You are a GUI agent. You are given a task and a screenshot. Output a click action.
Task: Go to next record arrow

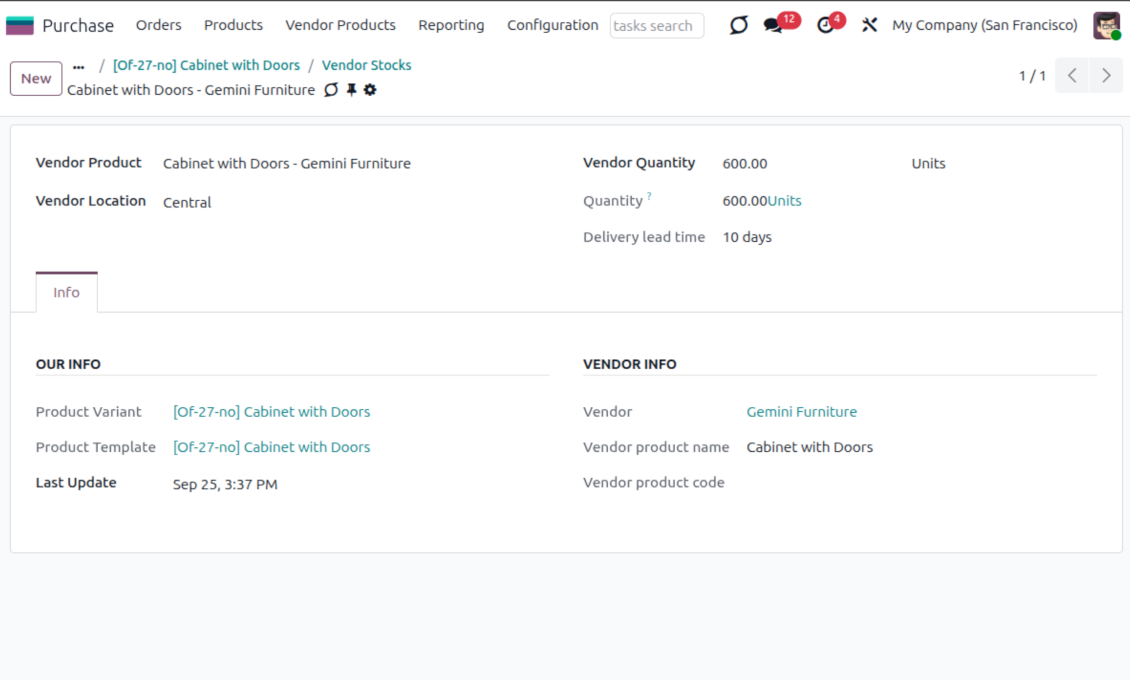1106,76
